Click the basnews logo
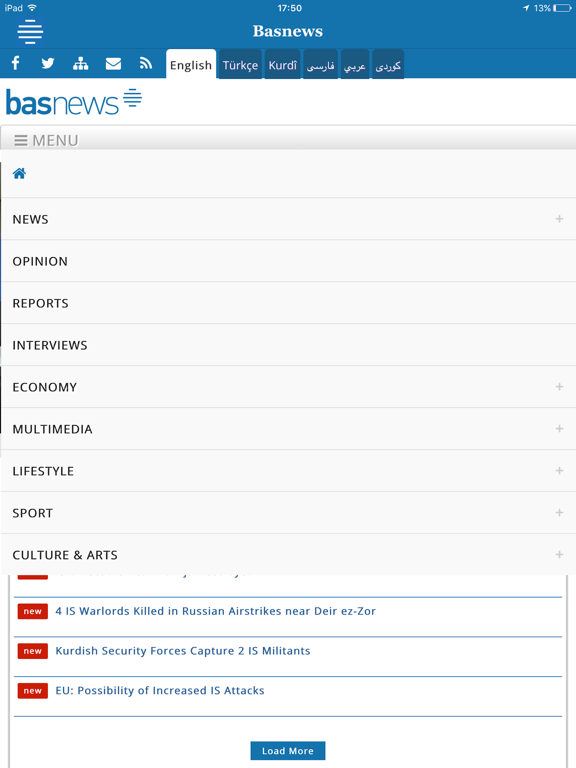The height and width of the screenshot is (768, 576). tap(73, 102)
